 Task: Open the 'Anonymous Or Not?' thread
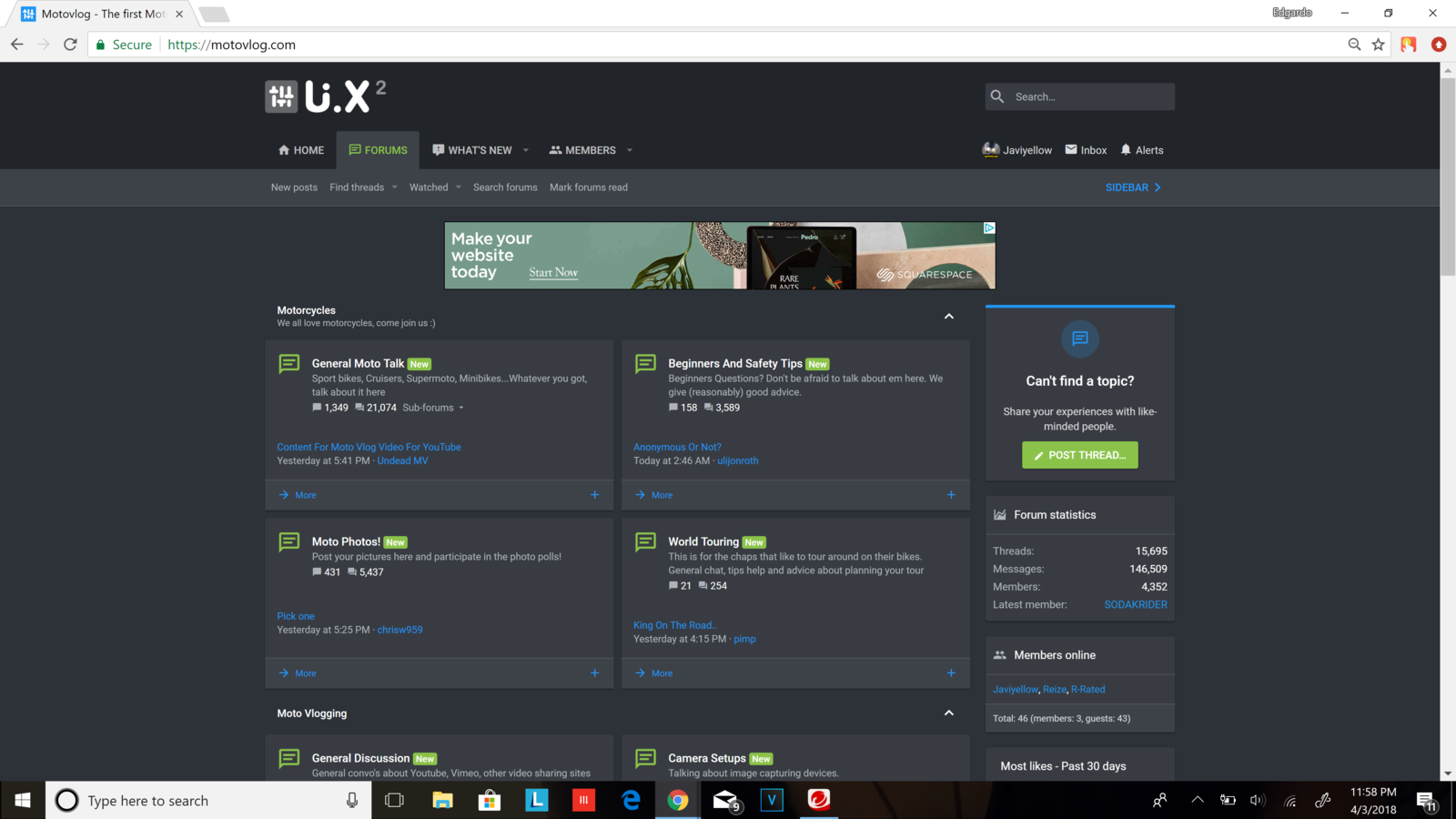(x=677, y=447)
